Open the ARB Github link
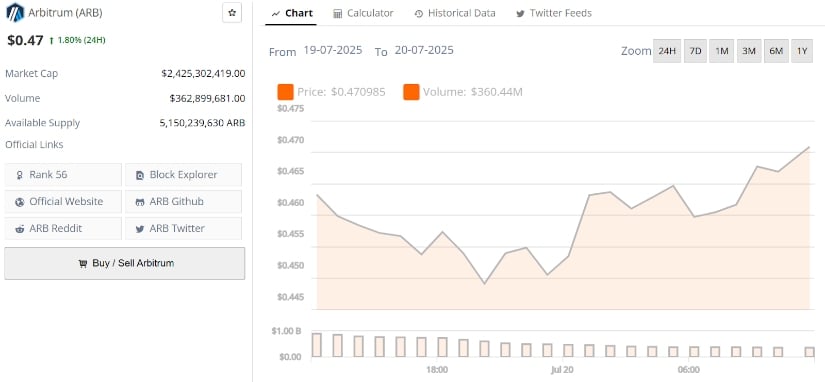 pyautogui.click(x=184, y=202)
